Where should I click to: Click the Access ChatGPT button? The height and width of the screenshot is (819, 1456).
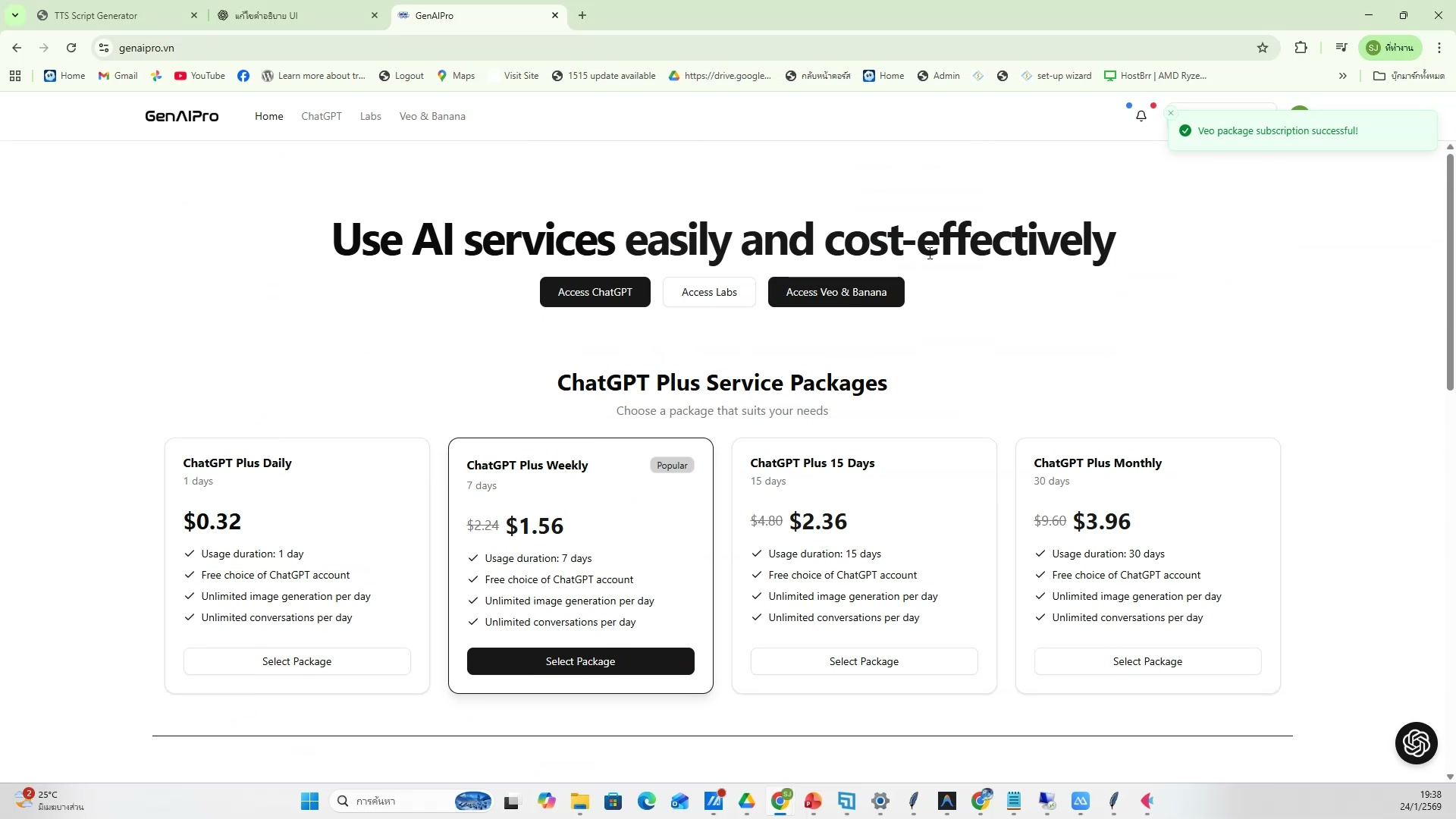pos(595,292)
